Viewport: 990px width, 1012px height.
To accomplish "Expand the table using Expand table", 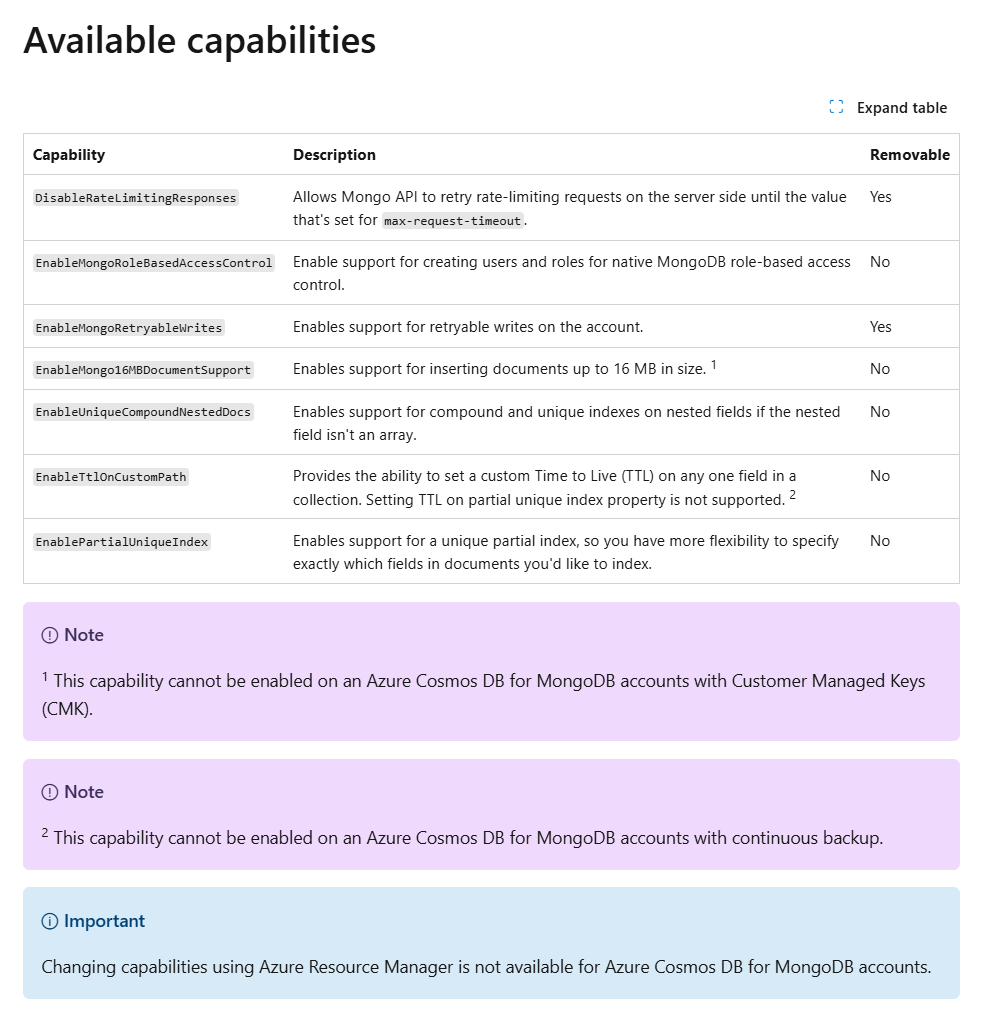I will tap(899, 107).
